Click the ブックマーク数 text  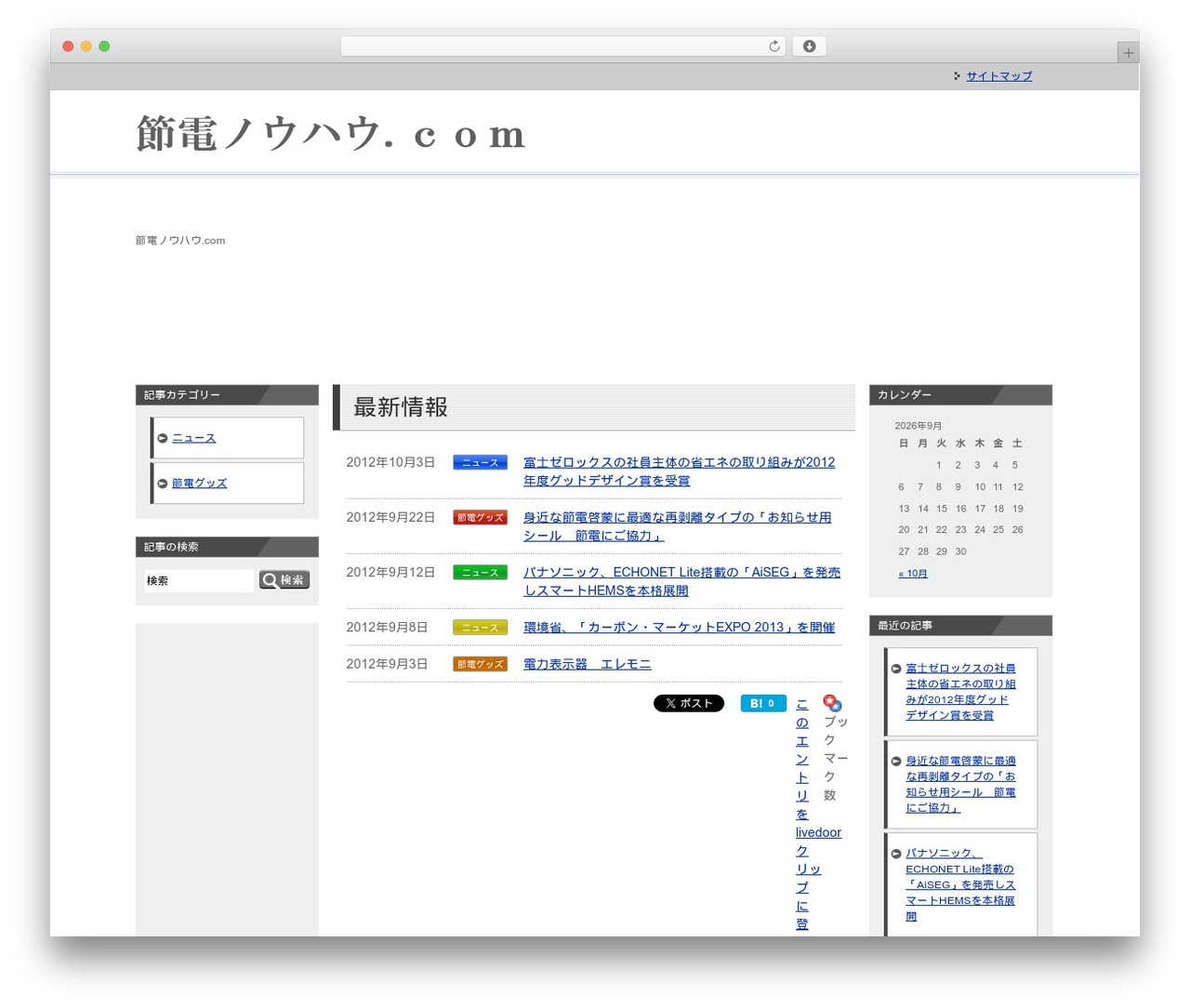click(835, 758)
